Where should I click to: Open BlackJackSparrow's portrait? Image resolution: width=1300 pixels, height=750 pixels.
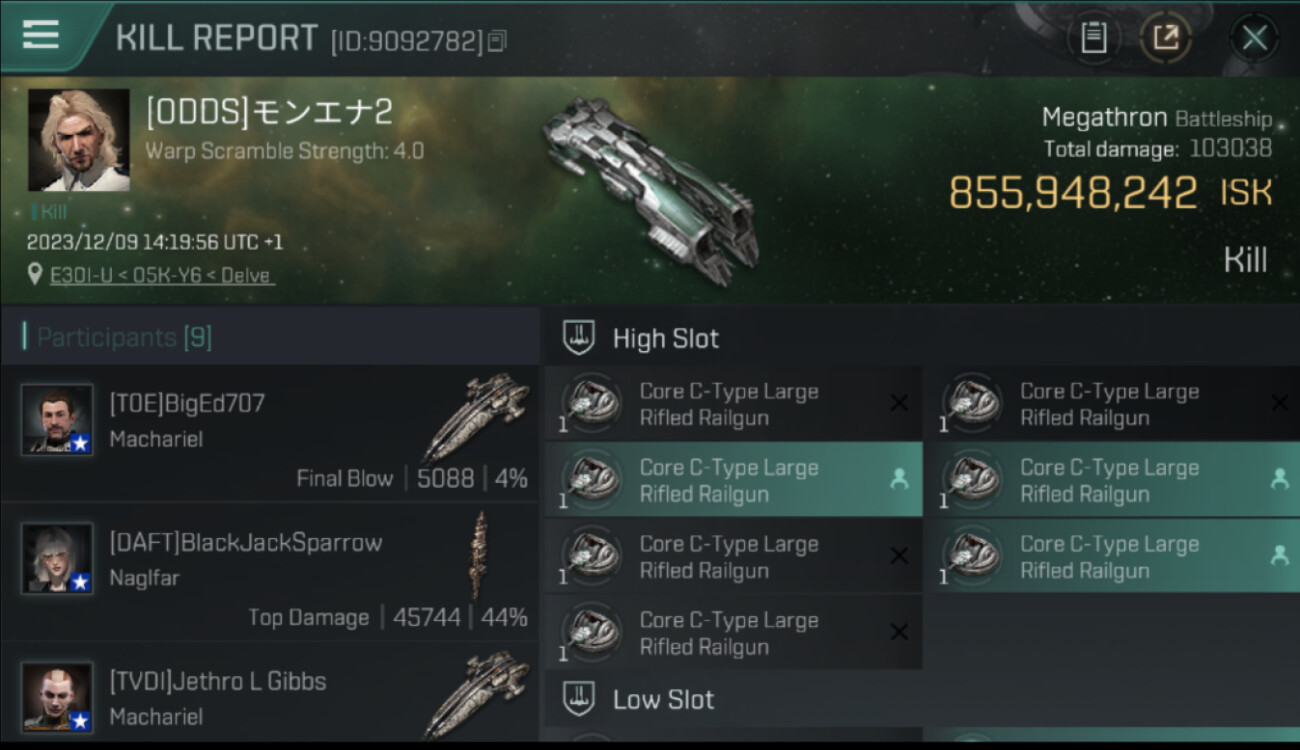(x=58, y=558)
